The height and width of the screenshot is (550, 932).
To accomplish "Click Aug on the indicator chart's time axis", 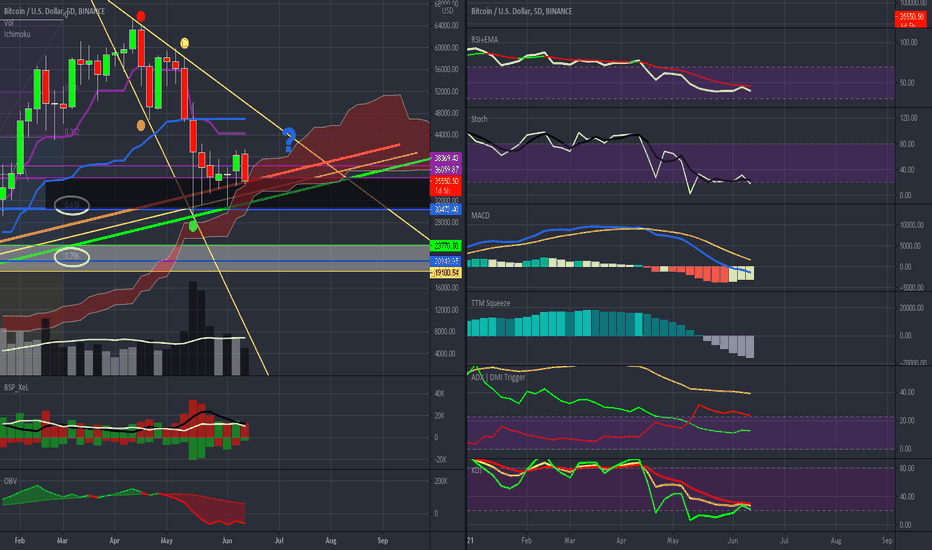I will coord(836,540).
